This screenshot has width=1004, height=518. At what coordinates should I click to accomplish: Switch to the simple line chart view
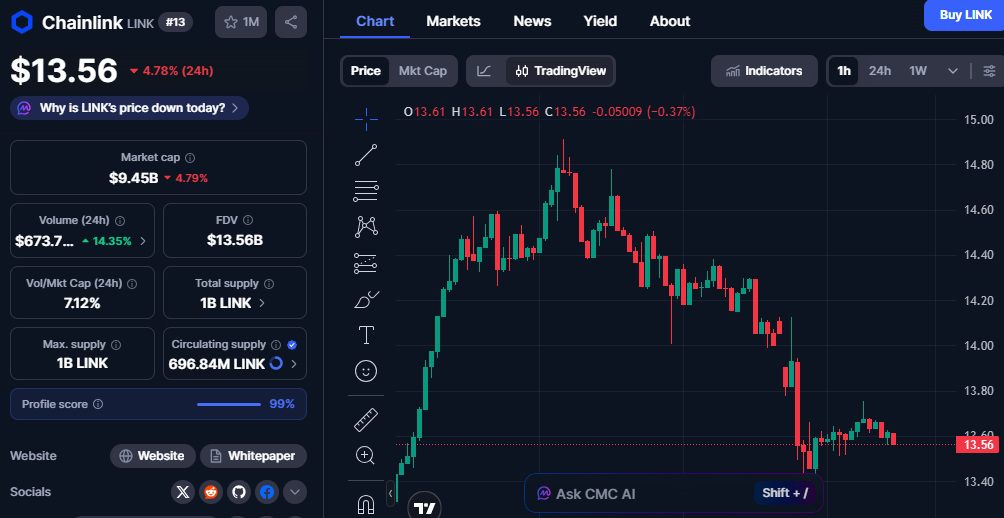coord(484,71)
